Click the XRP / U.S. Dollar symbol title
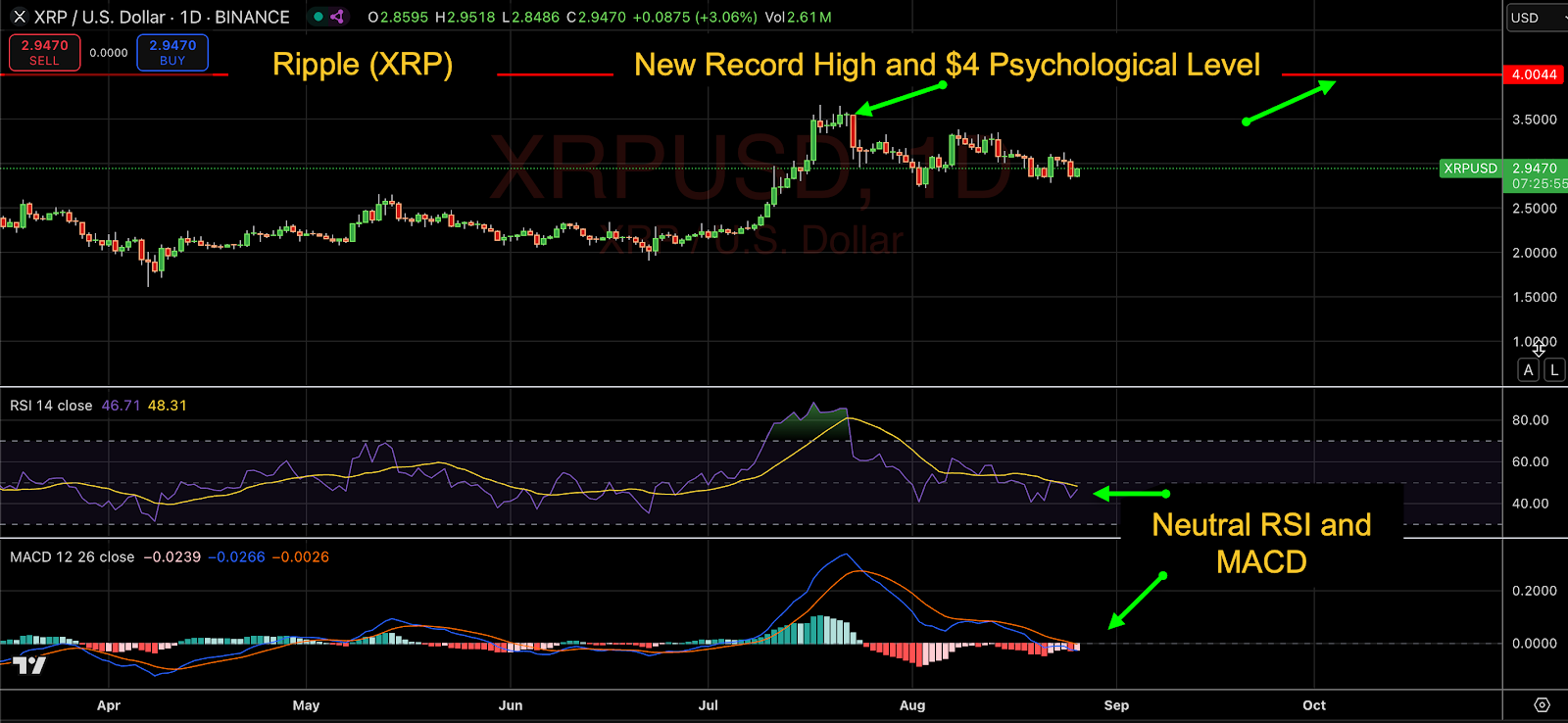 (162, 17)
